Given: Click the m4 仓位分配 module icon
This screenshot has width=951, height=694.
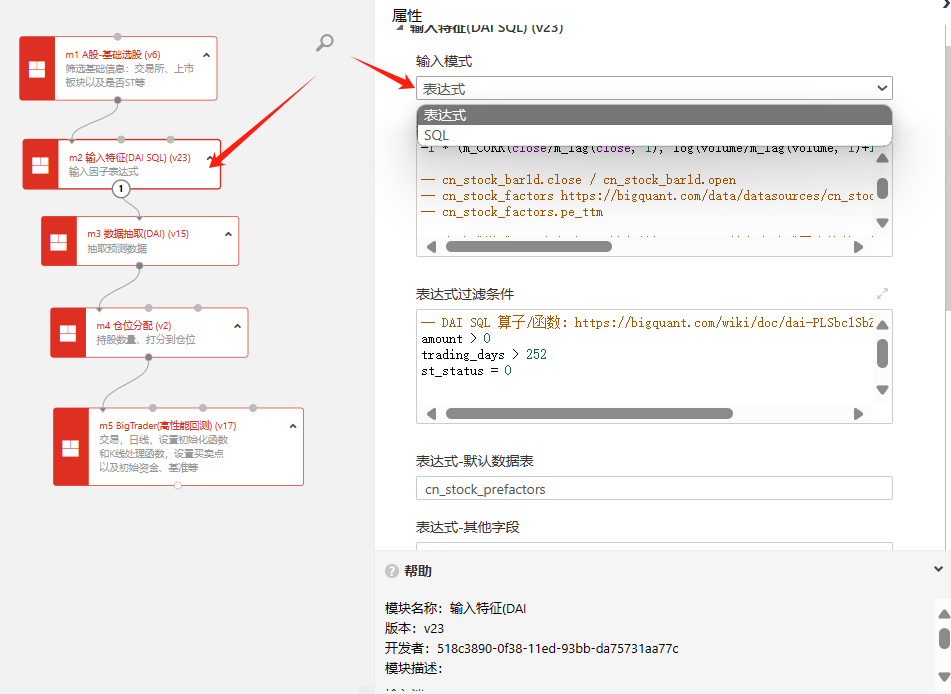Looking at the screenshot, I should pos(67,333).
